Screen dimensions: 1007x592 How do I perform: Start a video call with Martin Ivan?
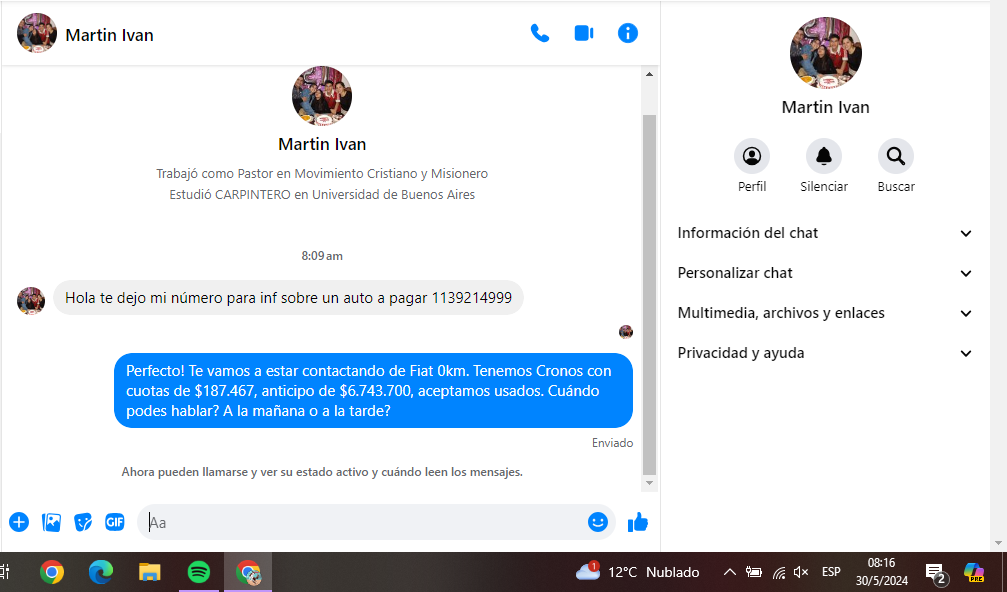pos(584,33)
